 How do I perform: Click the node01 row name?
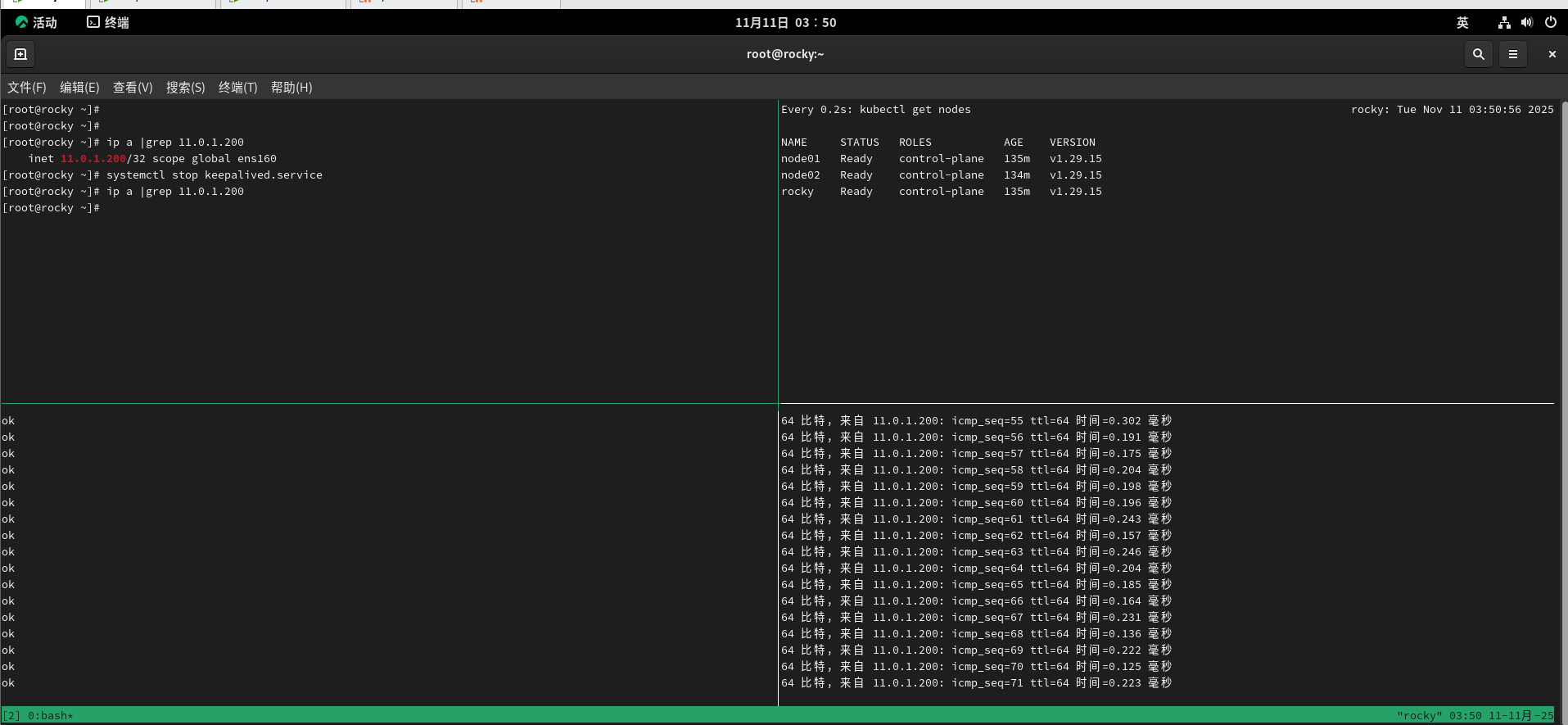coord(801,158)
